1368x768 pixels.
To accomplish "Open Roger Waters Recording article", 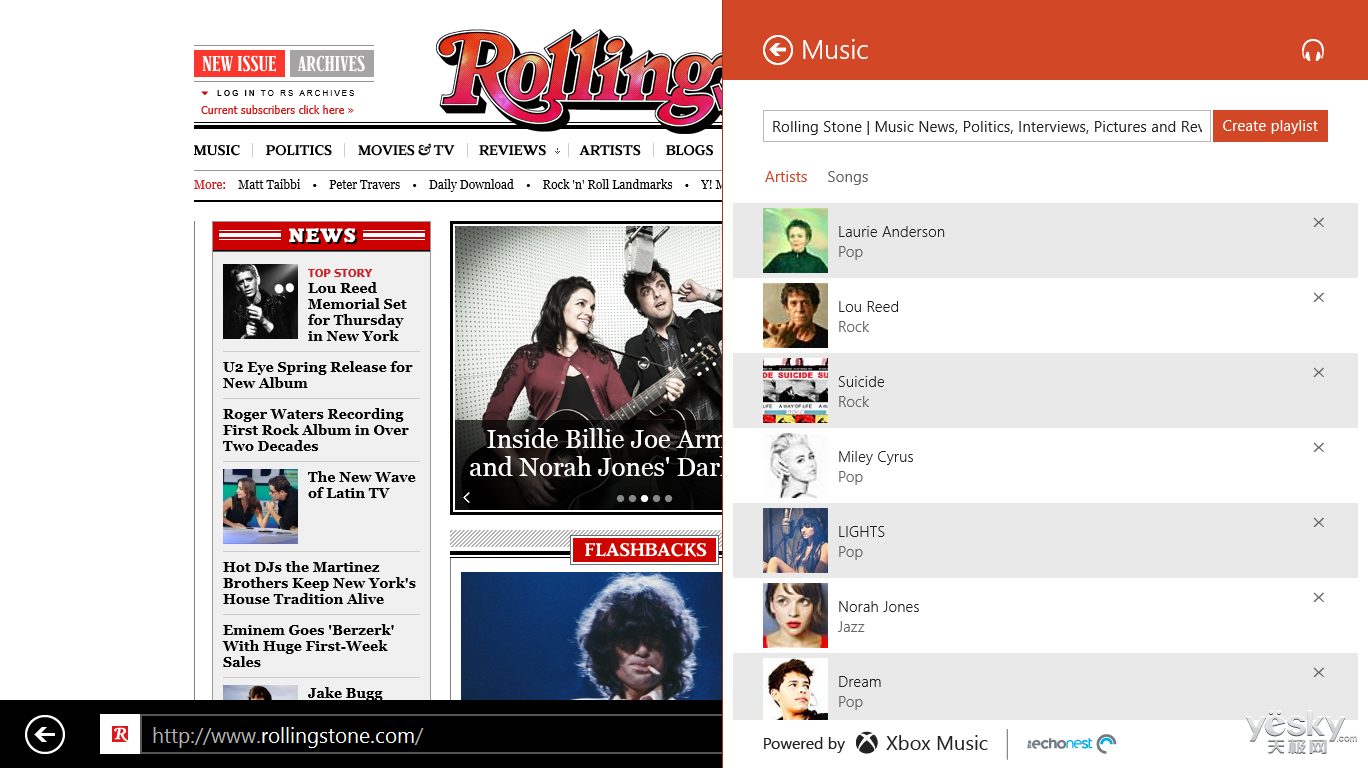I will pos(316,430).
